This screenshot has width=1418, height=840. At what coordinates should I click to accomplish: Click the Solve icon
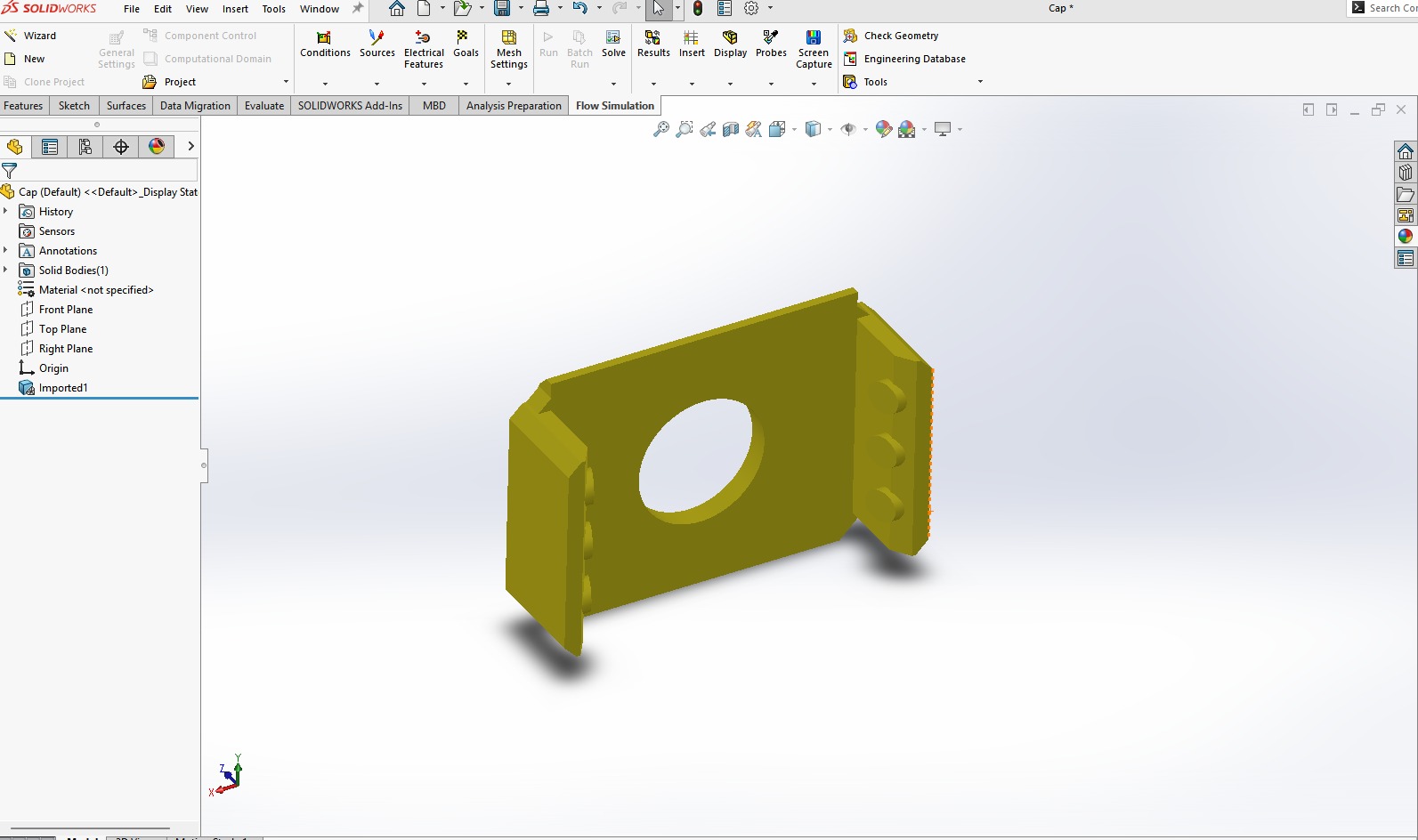pos(613,37)
